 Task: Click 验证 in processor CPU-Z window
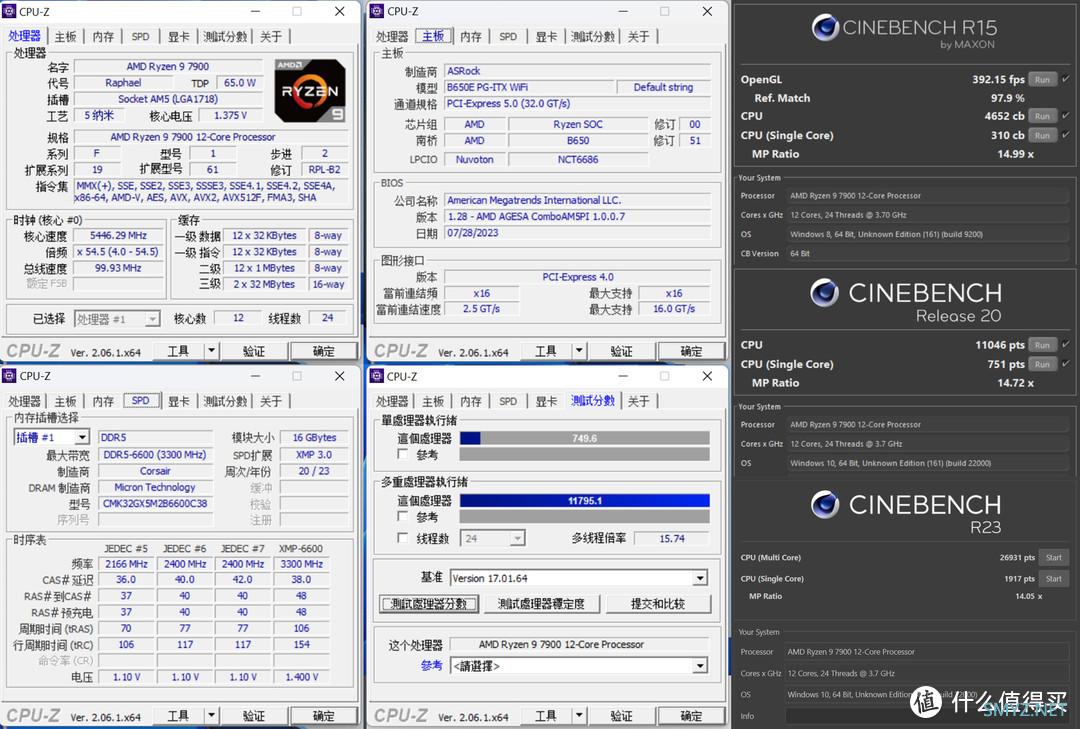(x=253, y=351)
